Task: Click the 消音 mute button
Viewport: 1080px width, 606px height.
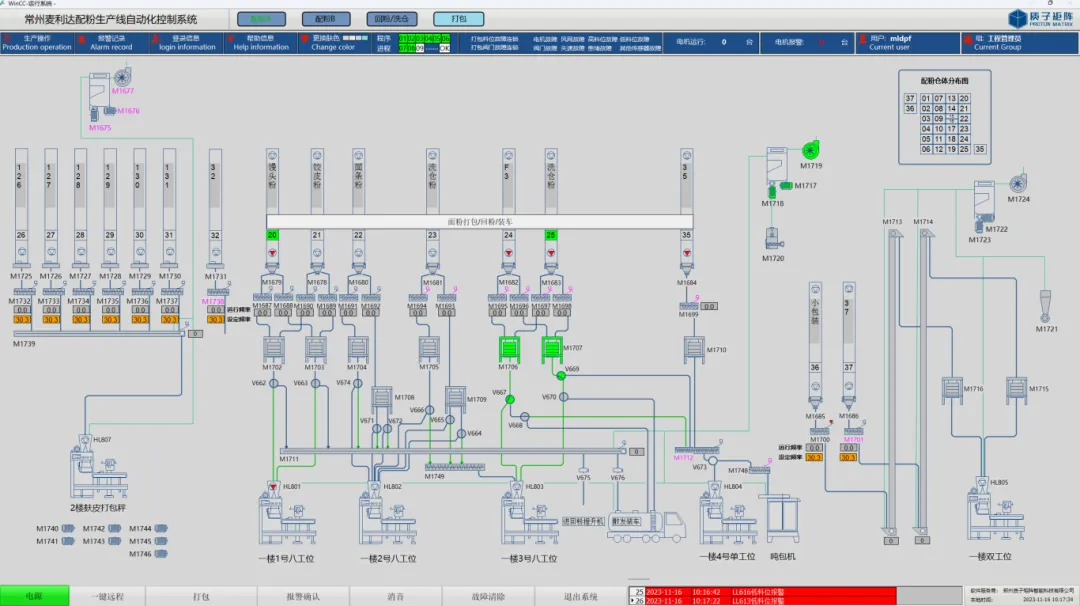Action: pyautogui.click(x=395, y=596)
